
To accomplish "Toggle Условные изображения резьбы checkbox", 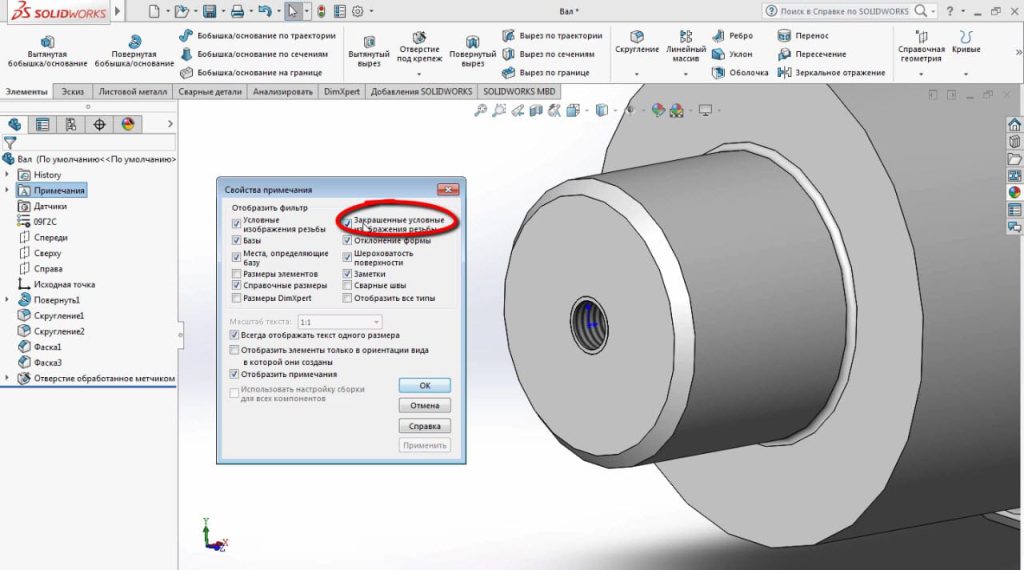I will [x=236, y=223].
